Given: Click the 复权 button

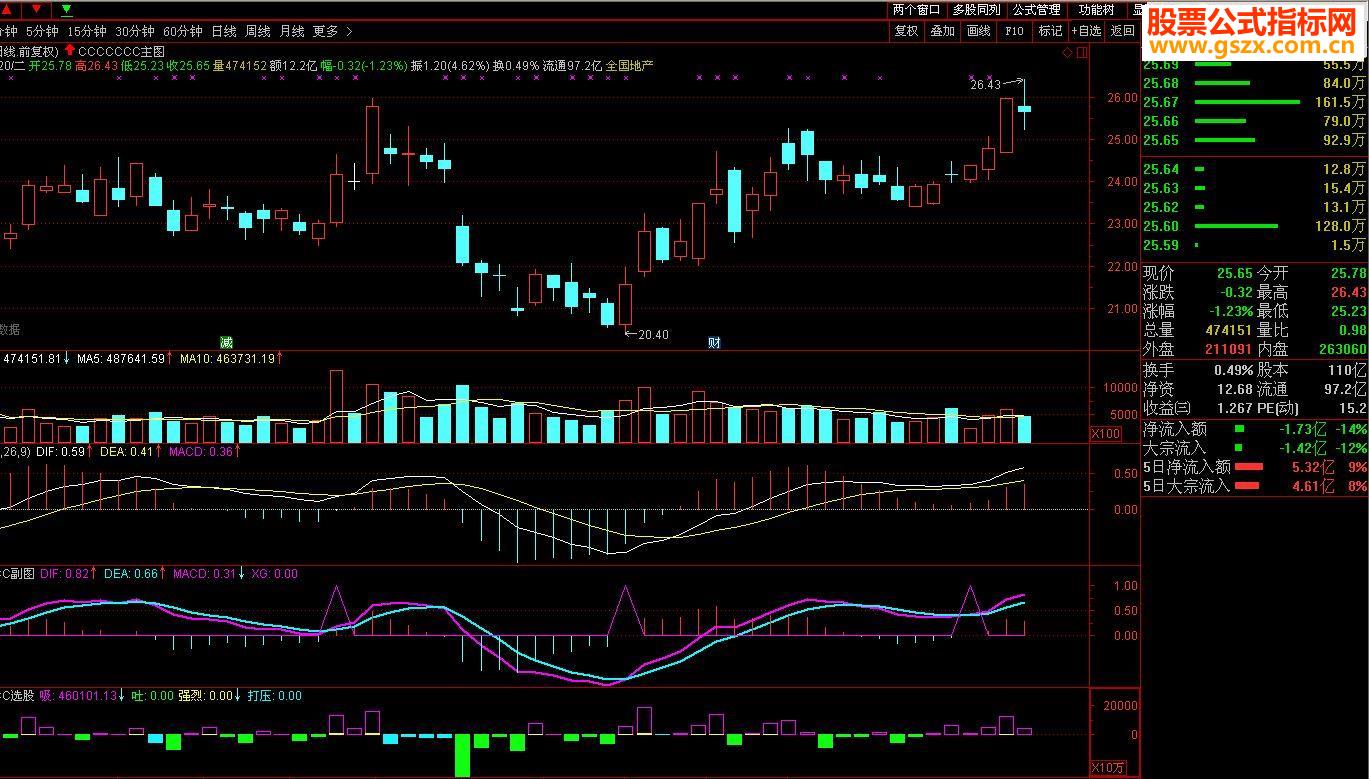Looking at the screenshot, I should tap(907, 31).
